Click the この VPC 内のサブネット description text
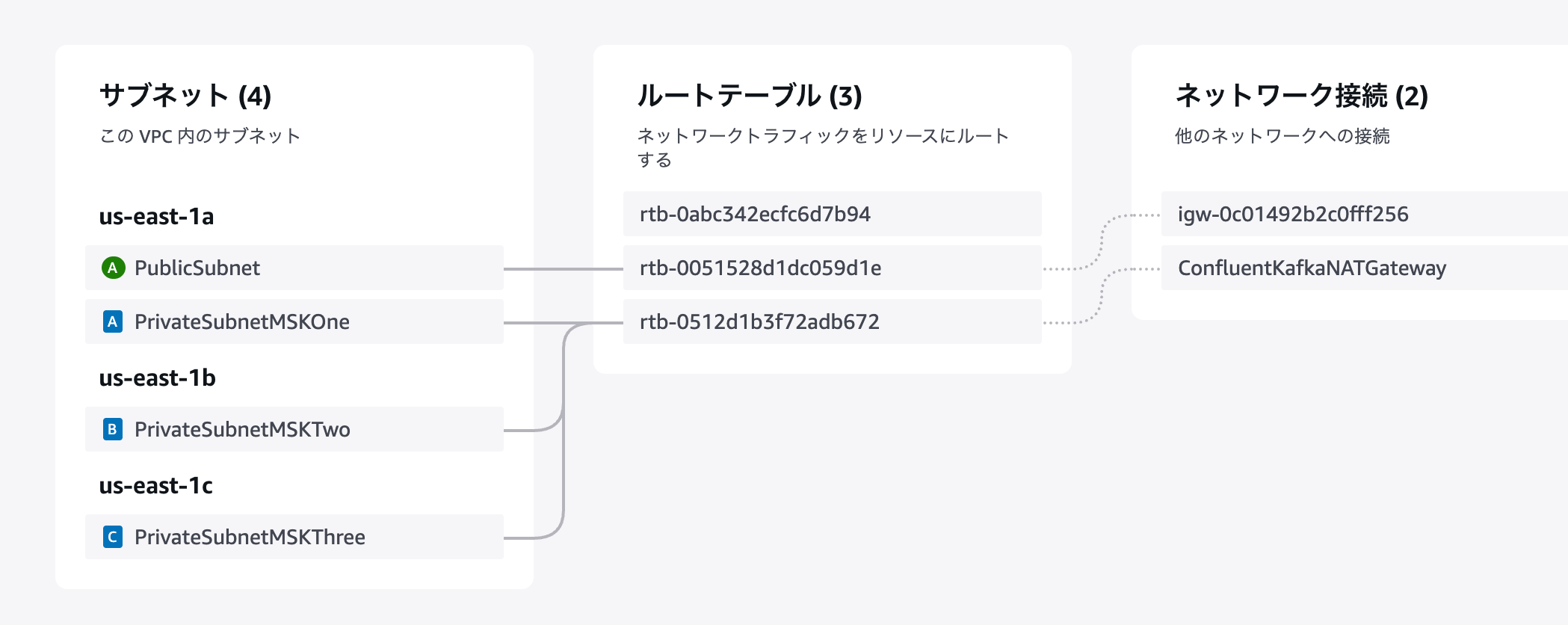Viewport: 1568px width, 625px height. (200, 136)
